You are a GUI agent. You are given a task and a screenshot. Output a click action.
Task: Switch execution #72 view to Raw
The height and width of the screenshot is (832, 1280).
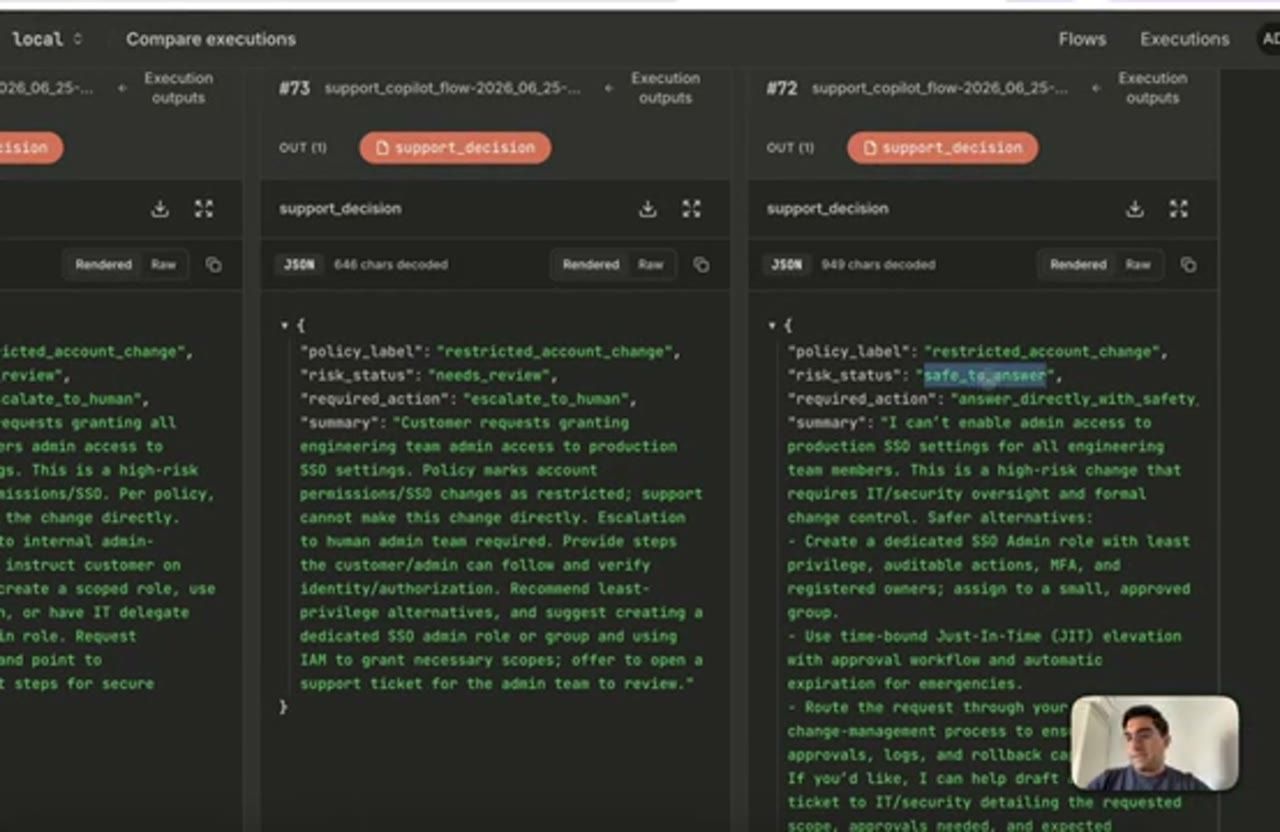coord(1138,265)
